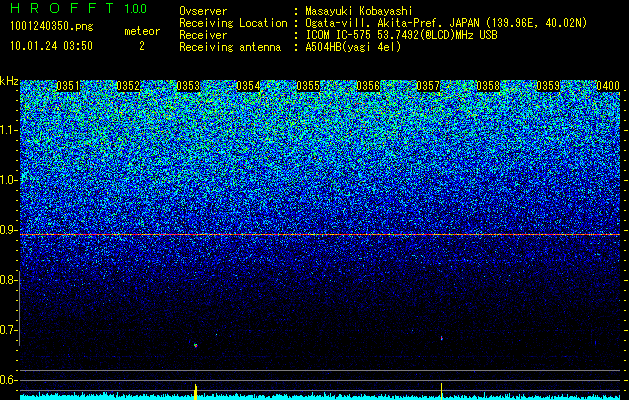The image size is (629, 400).
Task: Click the date stamp 10.01.24 03:50
Action: tap(51, 46)
